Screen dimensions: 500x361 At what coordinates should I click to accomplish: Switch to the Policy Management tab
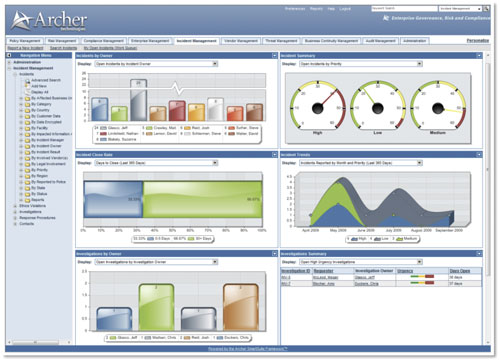25,41
